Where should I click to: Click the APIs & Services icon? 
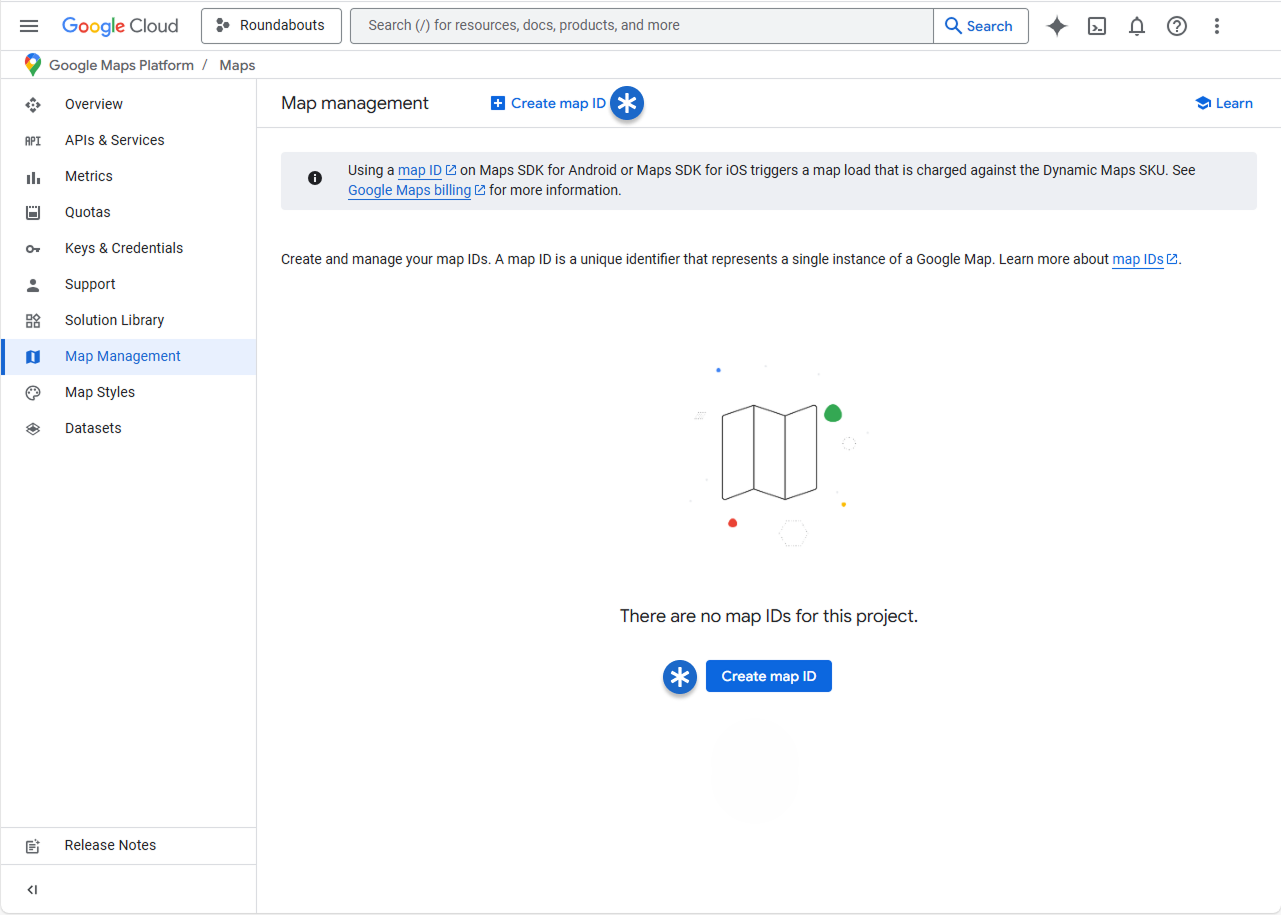coord(33,140)
